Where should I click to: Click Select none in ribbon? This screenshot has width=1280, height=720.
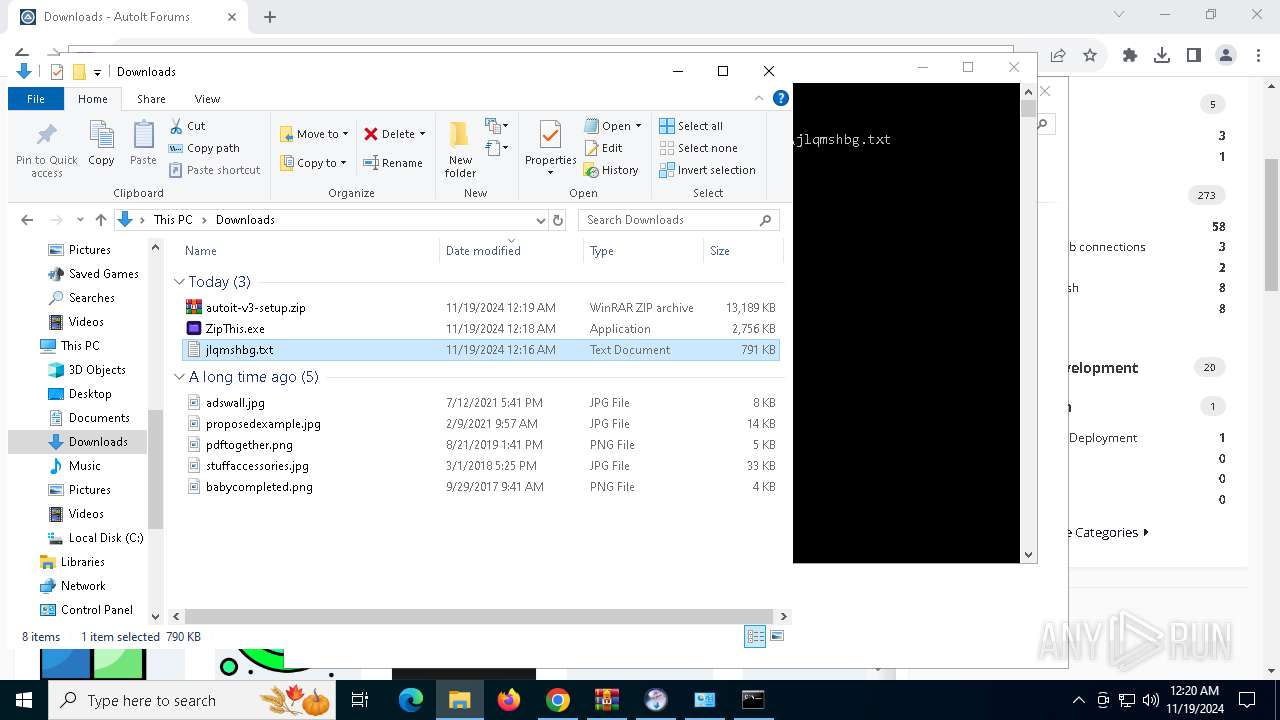[698, 148]
